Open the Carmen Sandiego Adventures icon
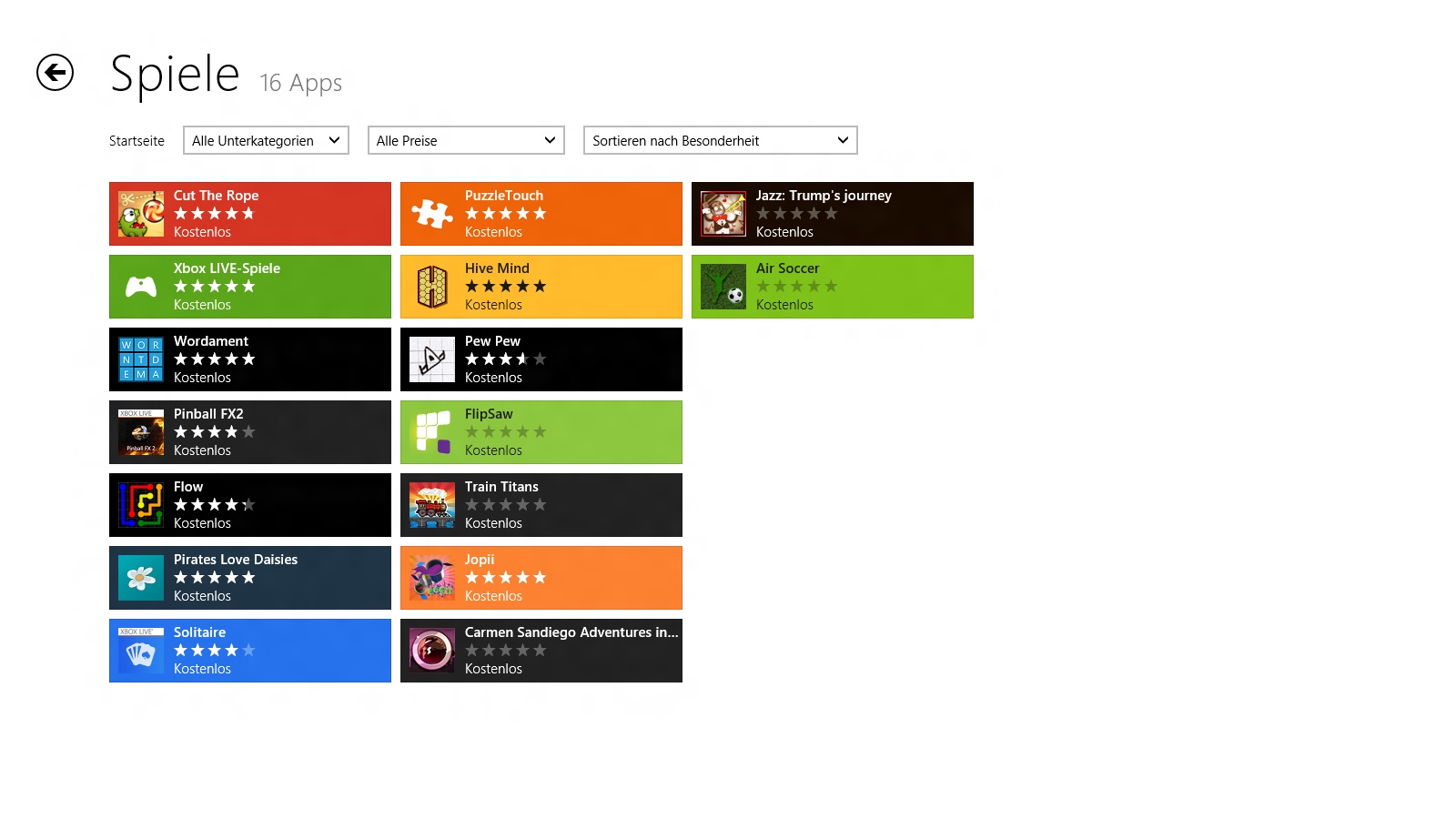 (432, 651)
